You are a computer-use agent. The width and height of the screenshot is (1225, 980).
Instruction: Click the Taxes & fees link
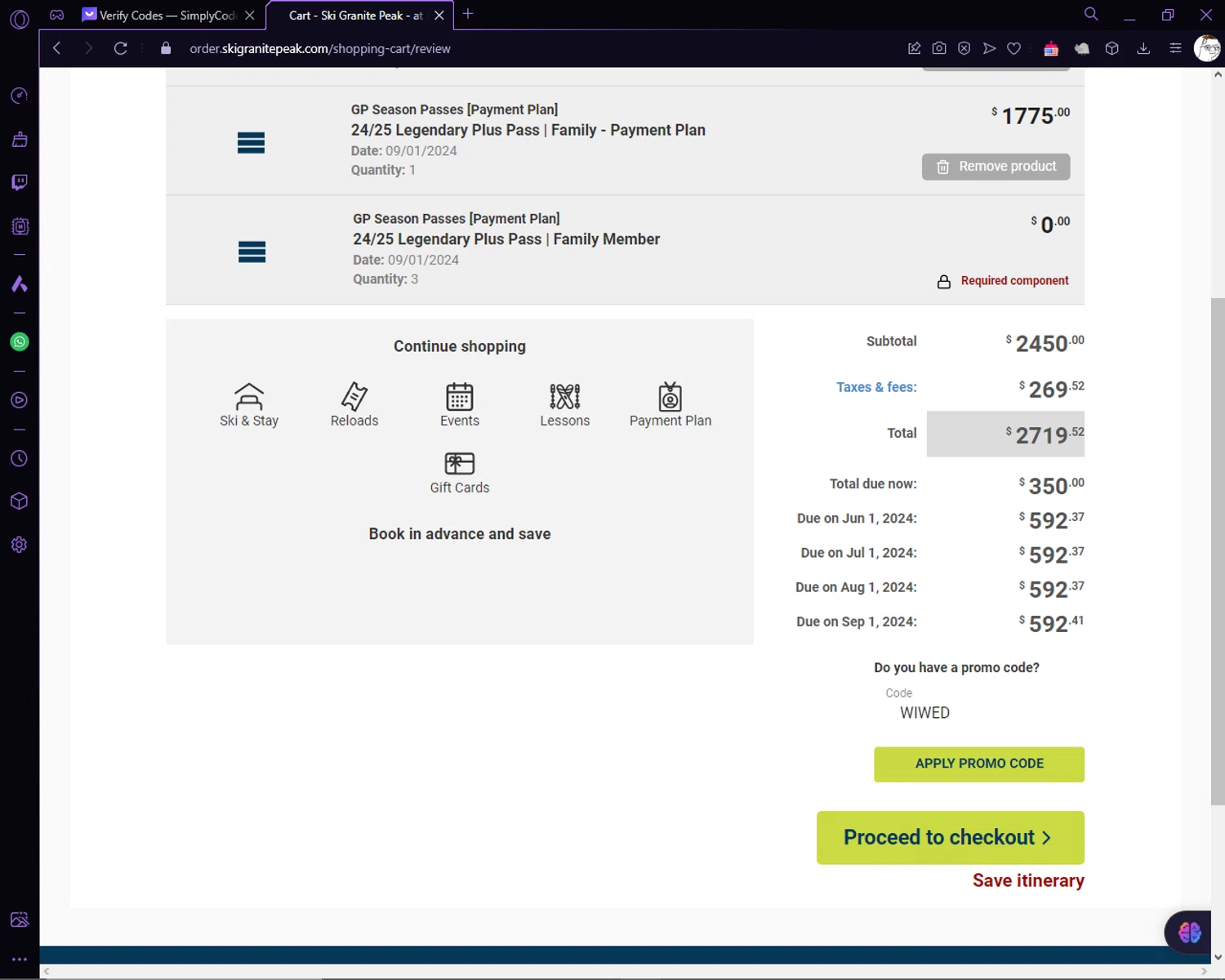876,387
